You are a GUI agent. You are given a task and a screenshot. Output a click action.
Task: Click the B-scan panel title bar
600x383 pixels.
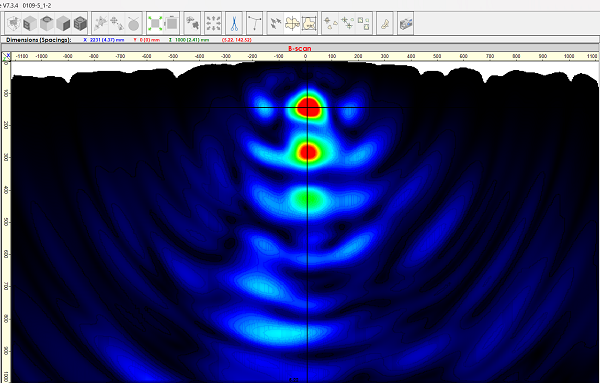coord(300,48)
